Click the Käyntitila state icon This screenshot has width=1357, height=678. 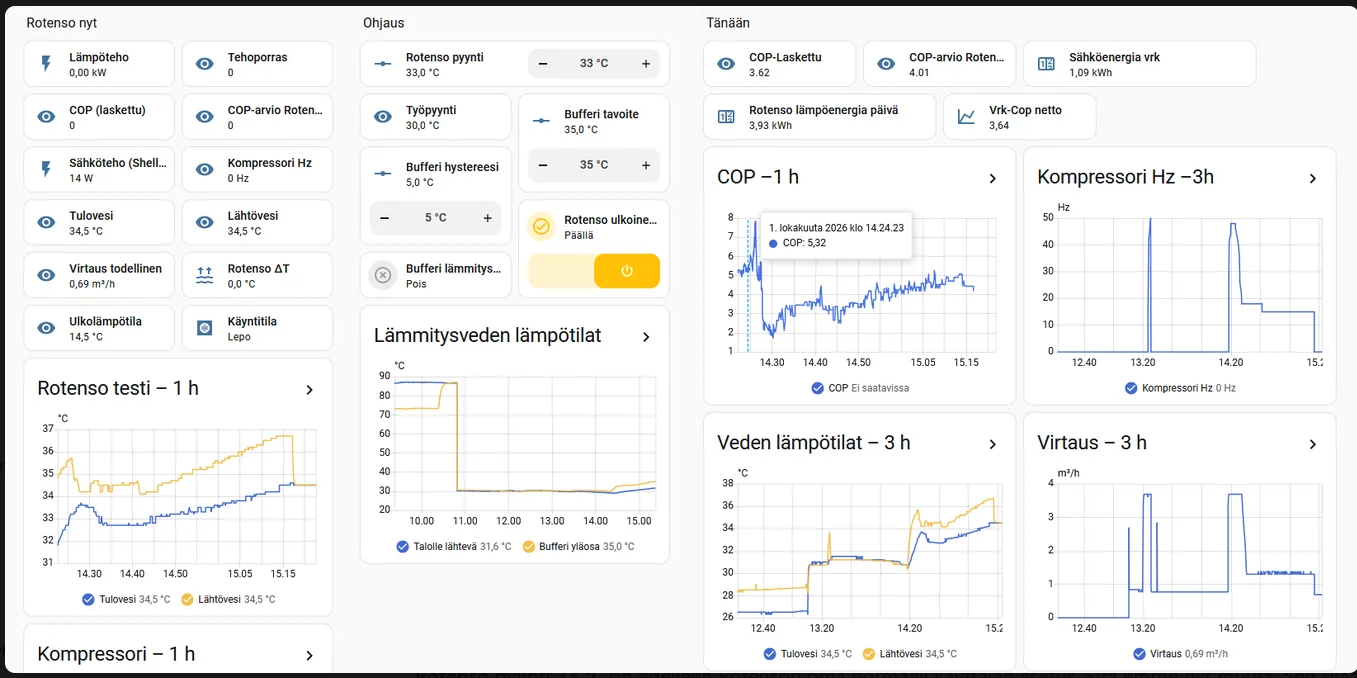pos(205,328)
